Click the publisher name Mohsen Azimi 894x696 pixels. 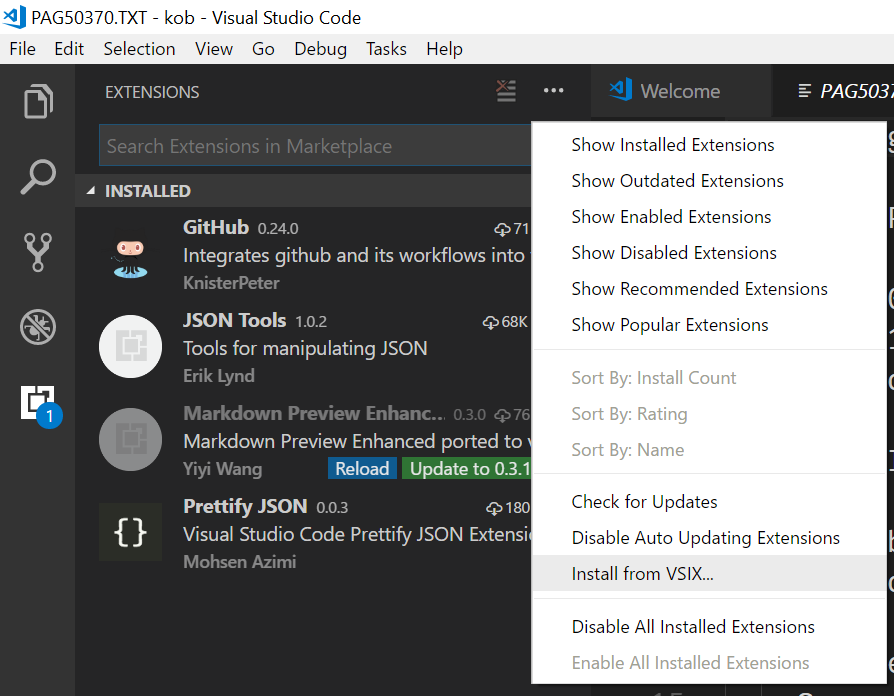(x=239, y=561)
